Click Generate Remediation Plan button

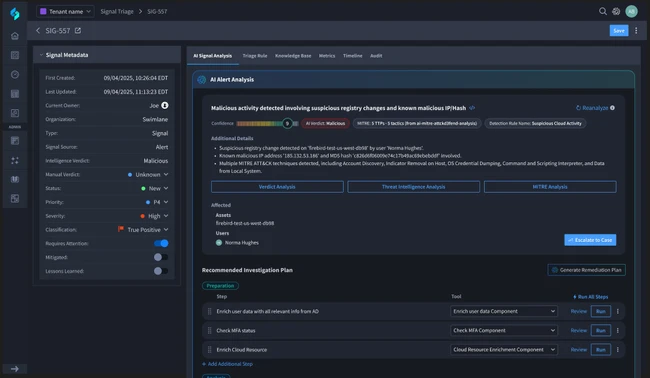[587, 270]
